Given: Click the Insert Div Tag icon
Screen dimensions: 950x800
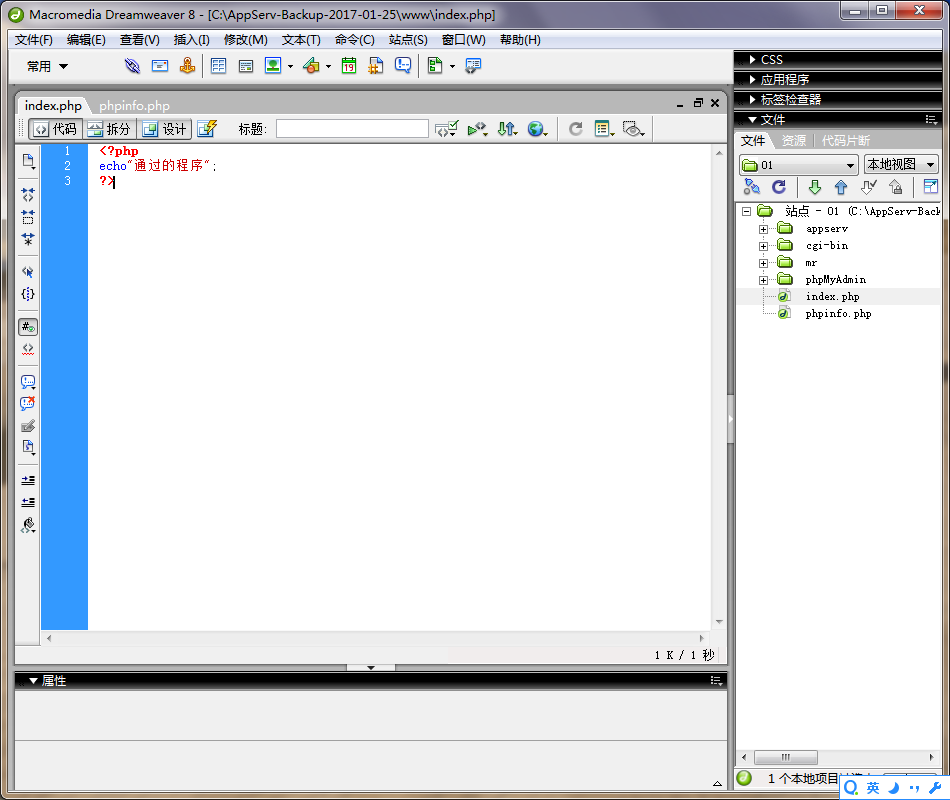Looking at the screenshot, I should pos(246,65).
